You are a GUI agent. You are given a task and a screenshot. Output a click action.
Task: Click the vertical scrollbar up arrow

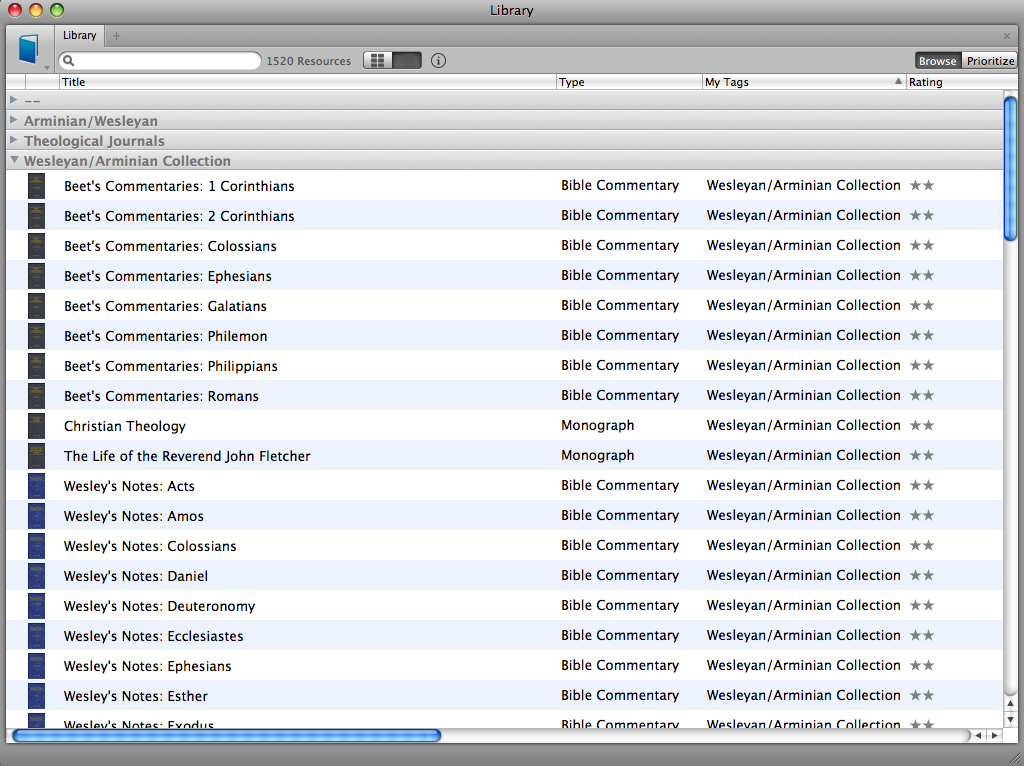pos(1010,704)
